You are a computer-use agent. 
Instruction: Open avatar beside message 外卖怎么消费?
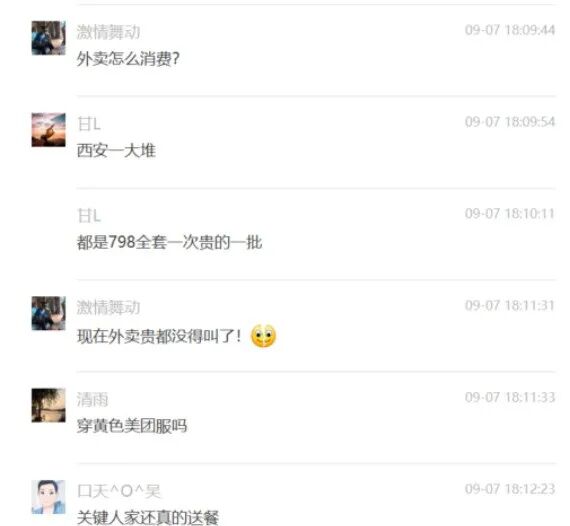pyautogui.click(x=49, y=38)
